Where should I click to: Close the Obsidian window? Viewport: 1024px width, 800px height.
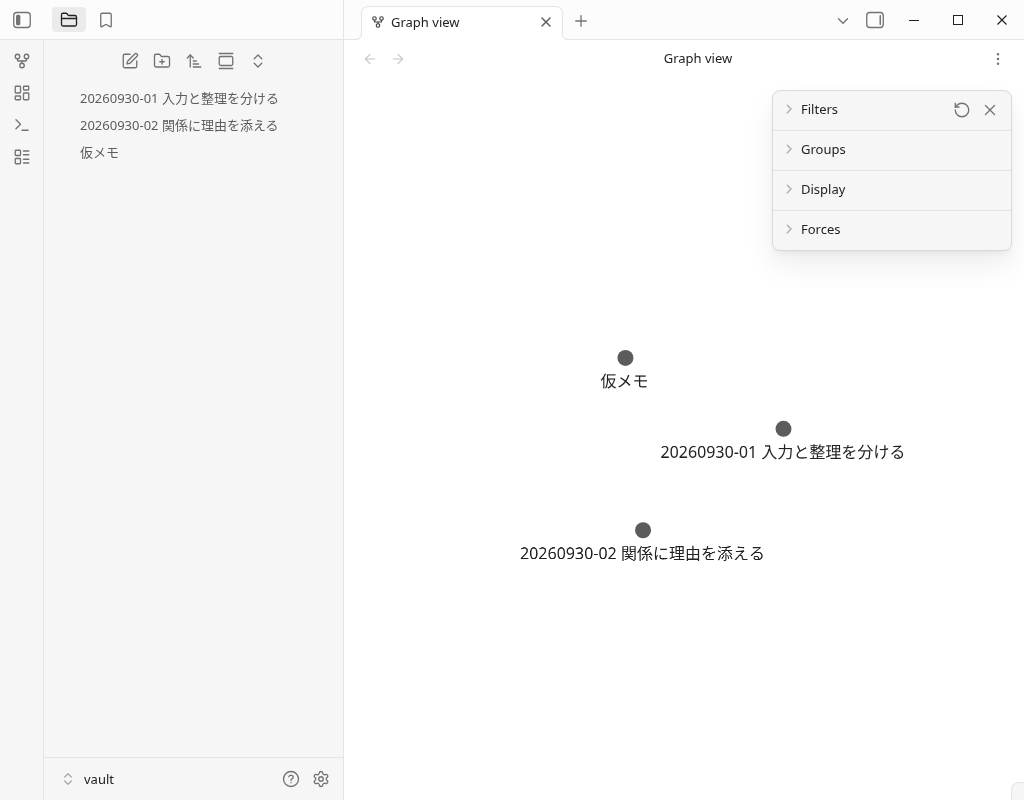tap(1001, 20)
